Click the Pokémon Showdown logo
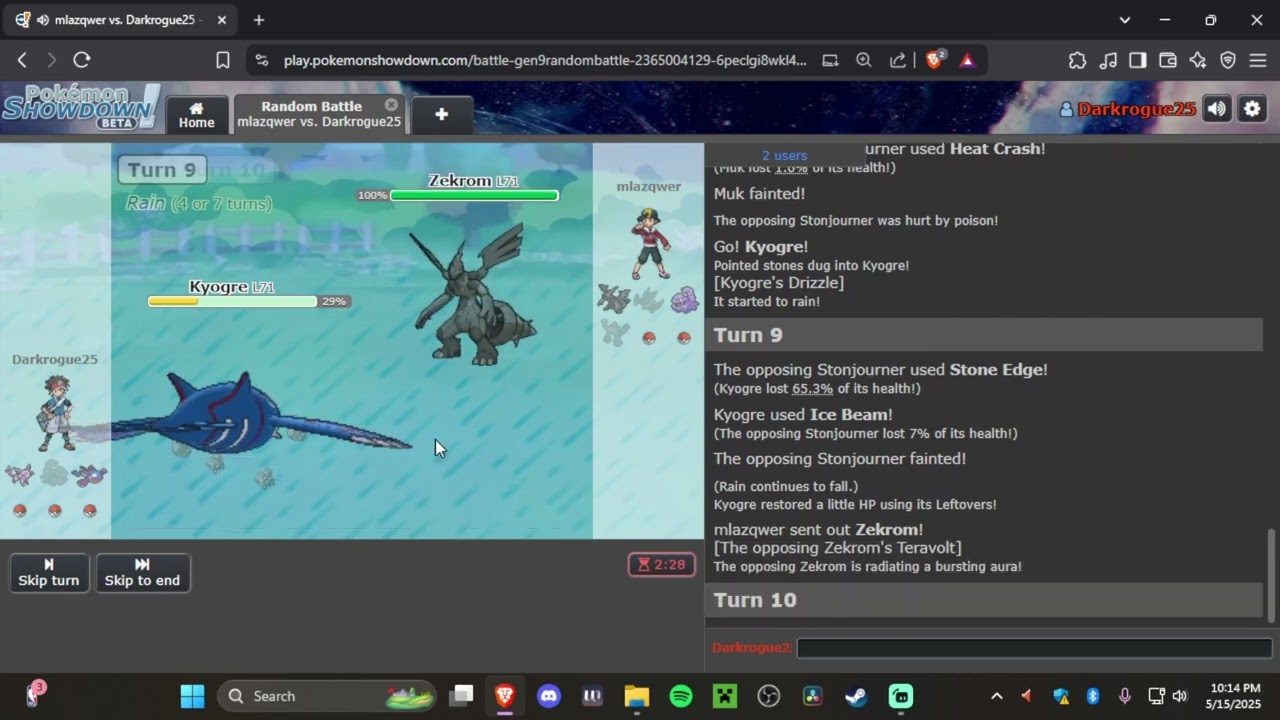The image size is (1280, 720). coord(80,107)
